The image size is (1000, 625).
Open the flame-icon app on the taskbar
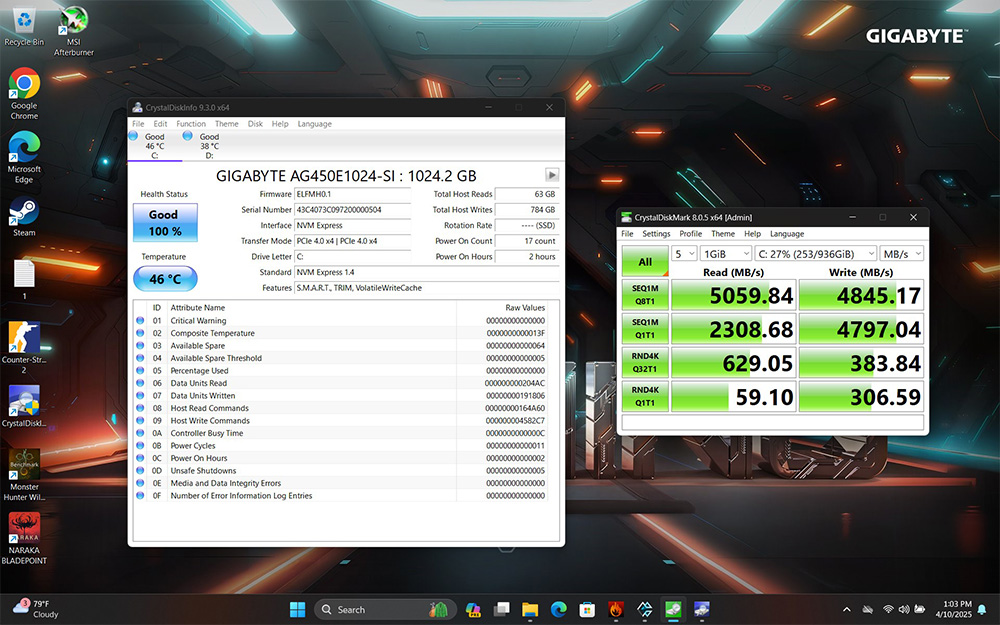tap(615, 610)
